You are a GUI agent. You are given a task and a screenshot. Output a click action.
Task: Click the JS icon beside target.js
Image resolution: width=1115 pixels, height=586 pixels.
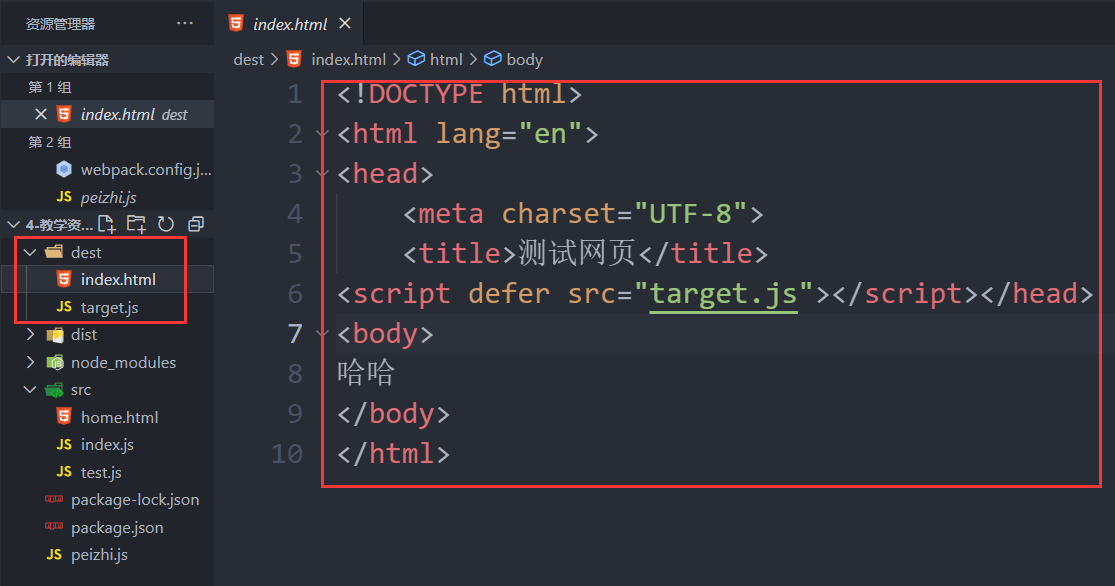coord(64,307)
